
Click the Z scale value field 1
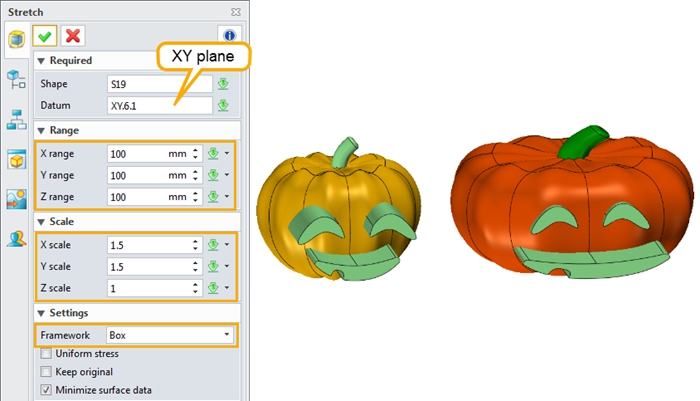coord(154,288)
